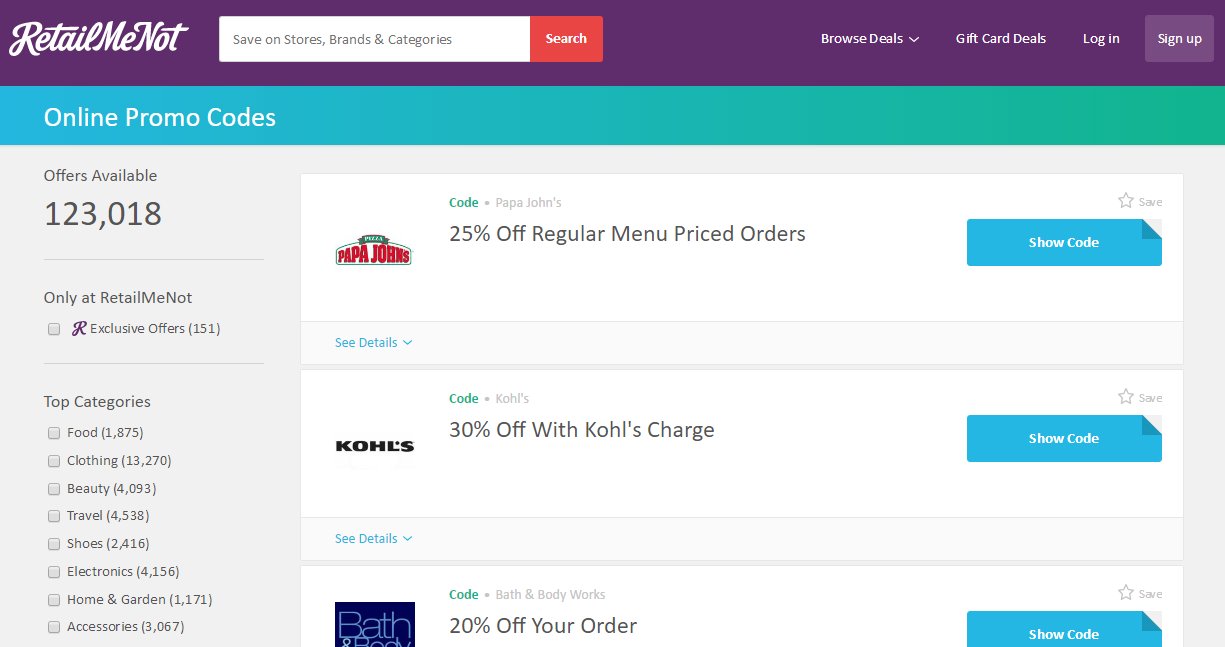Save the Papa John's offer star
Screen dimensions: 1225x647
(1126, 201)
